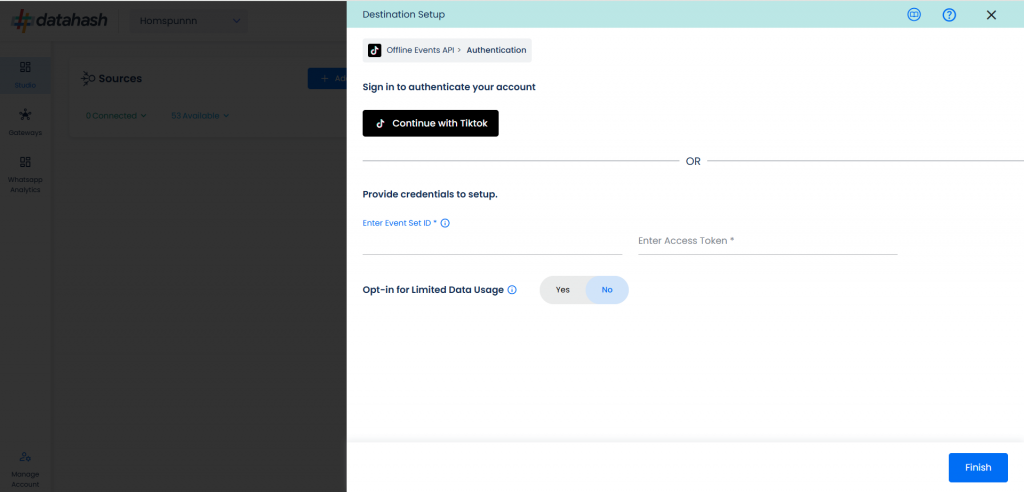Open the Homspunnn workspace dropdown

pyautogui.click(x=189, y=21)
